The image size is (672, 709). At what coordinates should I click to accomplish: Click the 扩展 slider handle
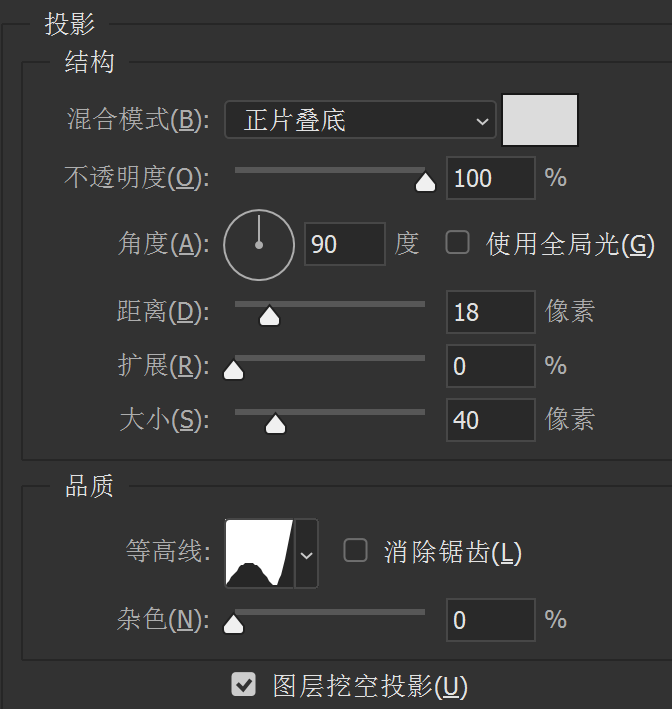click(x=234, y=370)
